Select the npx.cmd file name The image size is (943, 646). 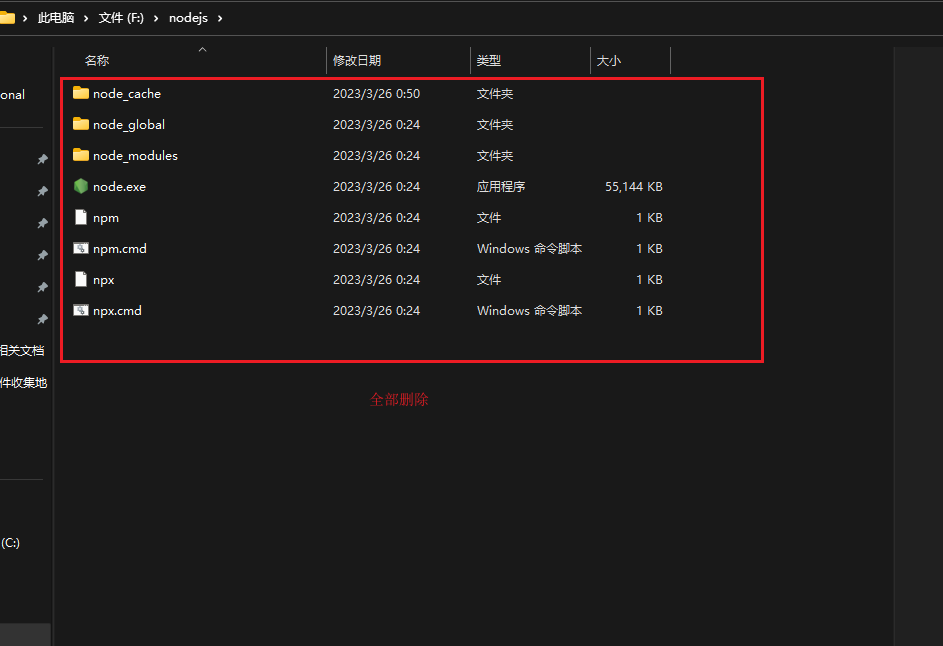pyautogui.click(x=117, y=310)
